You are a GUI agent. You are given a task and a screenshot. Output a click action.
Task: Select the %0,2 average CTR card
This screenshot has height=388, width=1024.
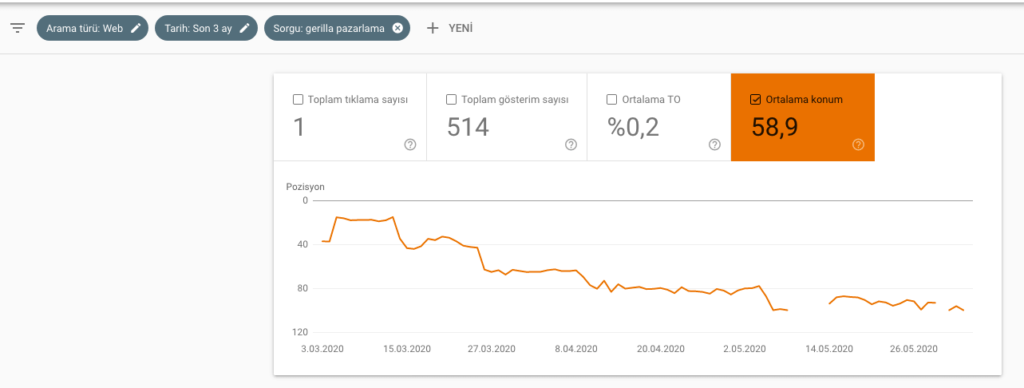click(x=659, y=117)
